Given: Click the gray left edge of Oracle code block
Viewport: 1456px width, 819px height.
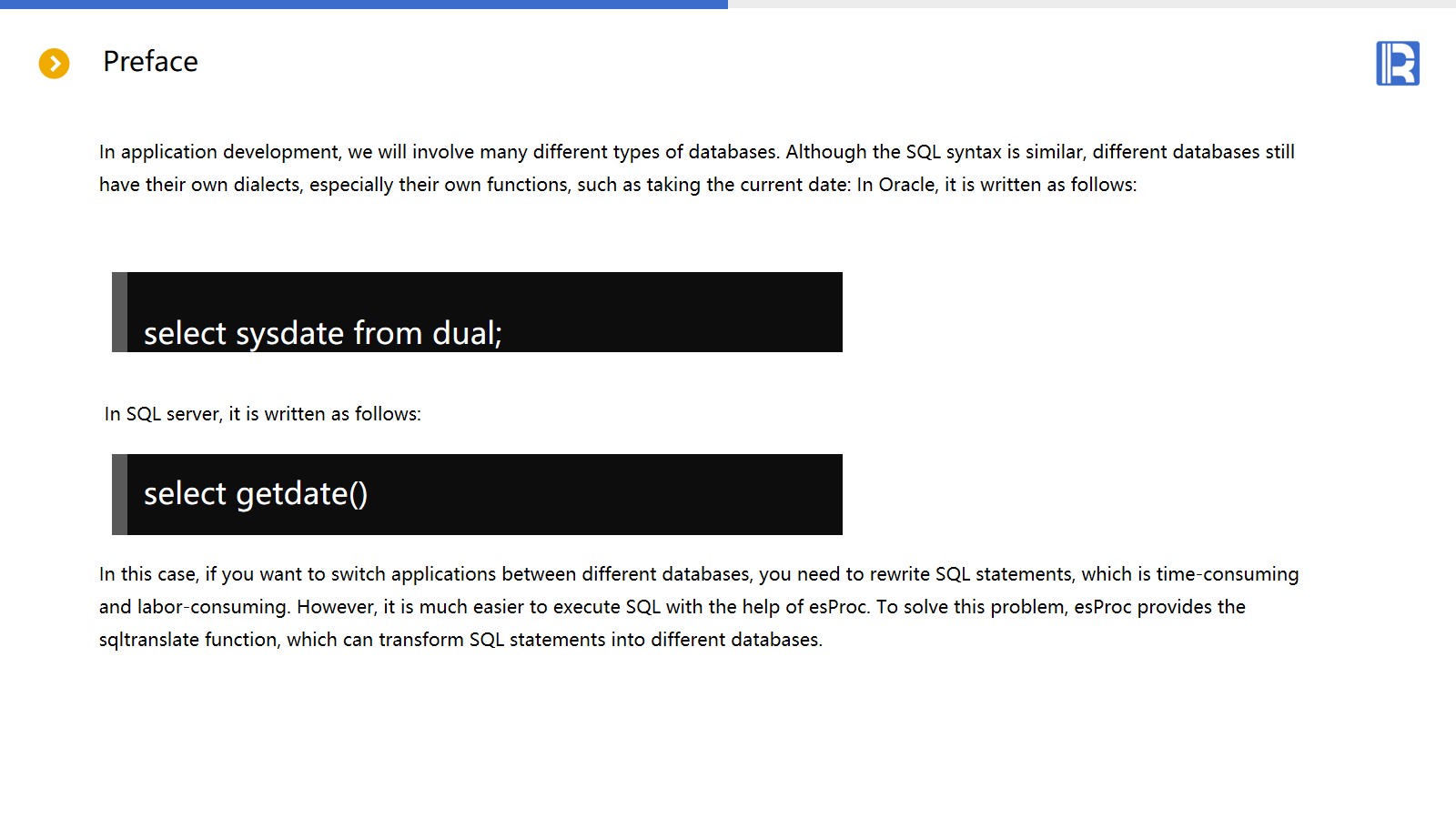Looking at the screenshot, I should click(x=119, y=312).
